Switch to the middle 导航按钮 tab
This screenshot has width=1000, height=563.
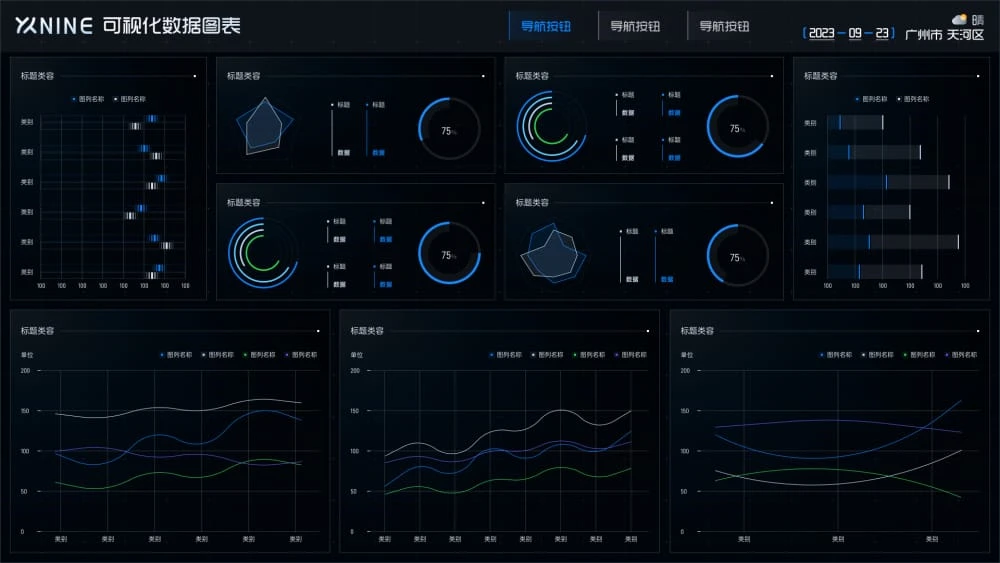tap(635, 27)
